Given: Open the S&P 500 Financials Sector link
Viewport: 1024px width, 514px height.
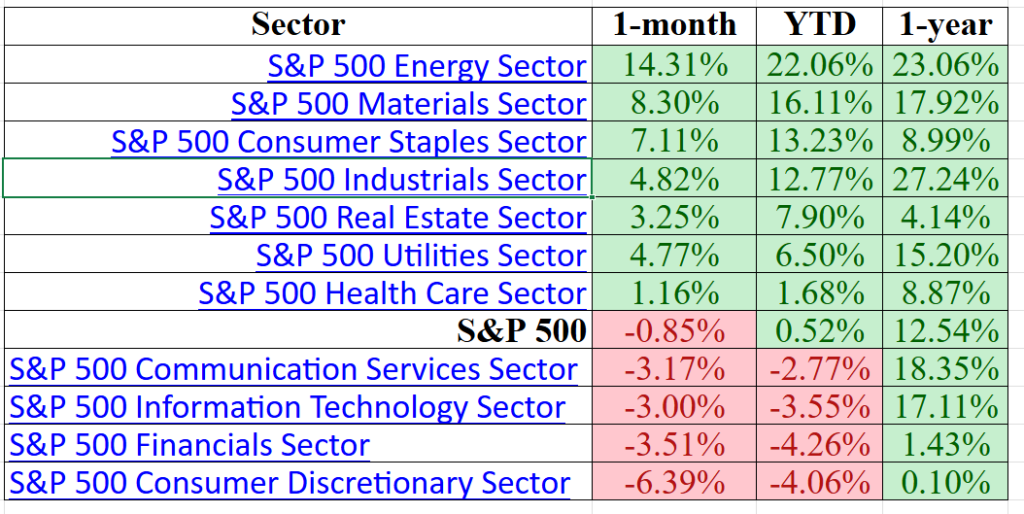Looking at the screenshot, I should pos(190,445).
